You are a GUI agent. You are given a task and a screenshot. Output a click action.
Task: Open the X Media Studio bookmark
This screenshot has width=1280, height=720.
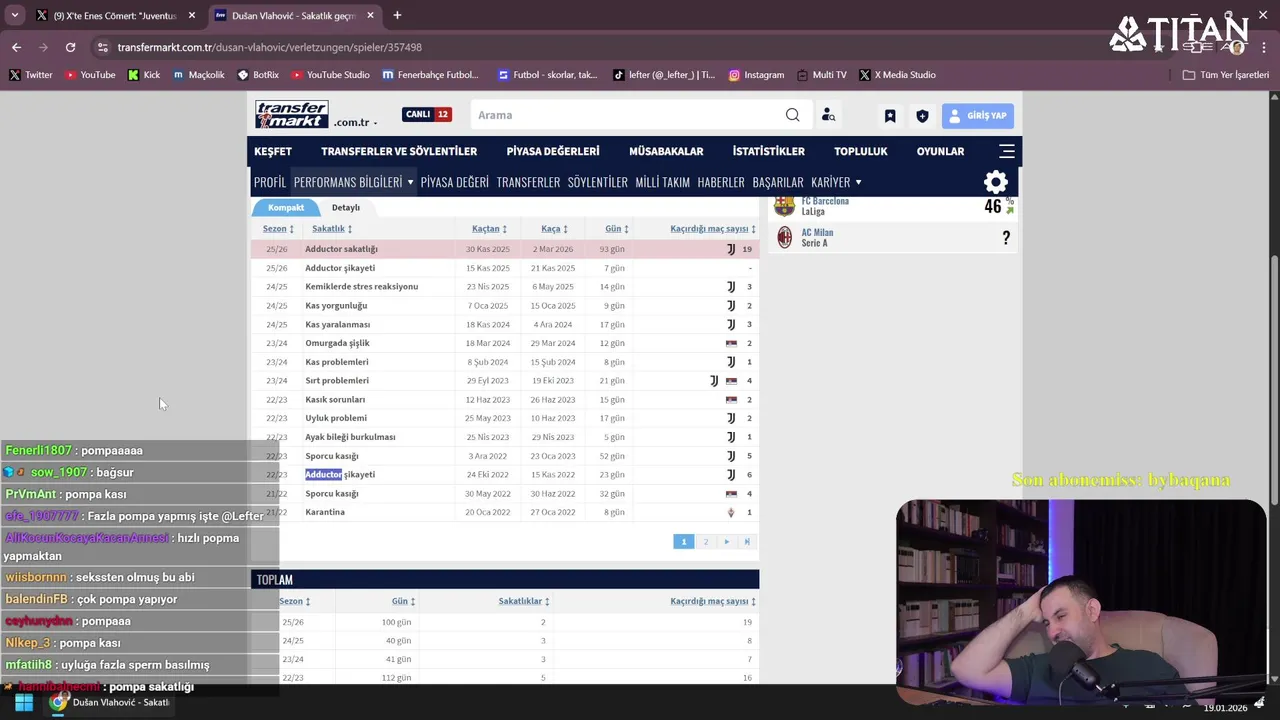(x=897, y=75)
